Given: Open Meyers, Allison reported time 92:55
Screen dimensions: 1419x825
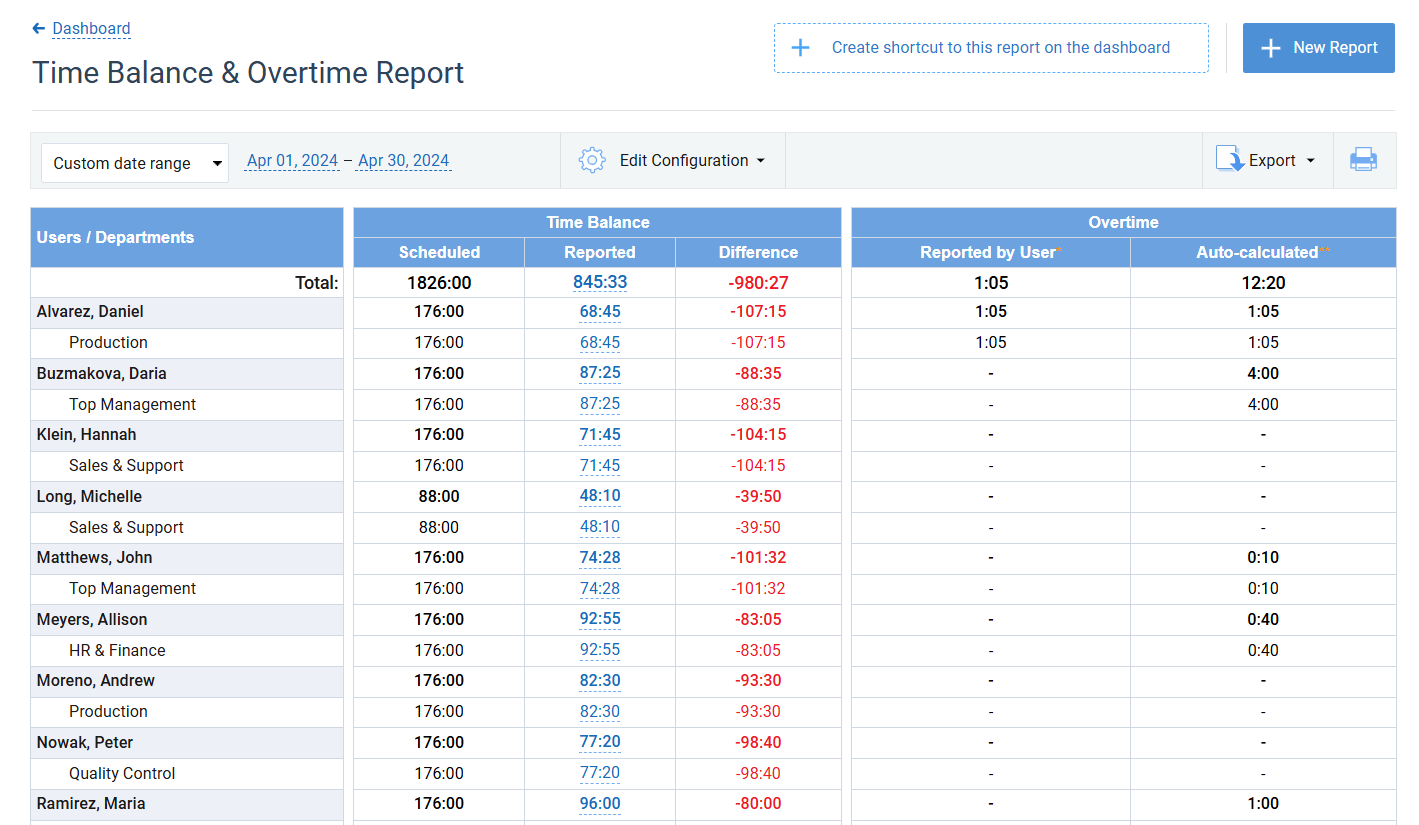Looking at the screenshot, I should coord(600,620).
